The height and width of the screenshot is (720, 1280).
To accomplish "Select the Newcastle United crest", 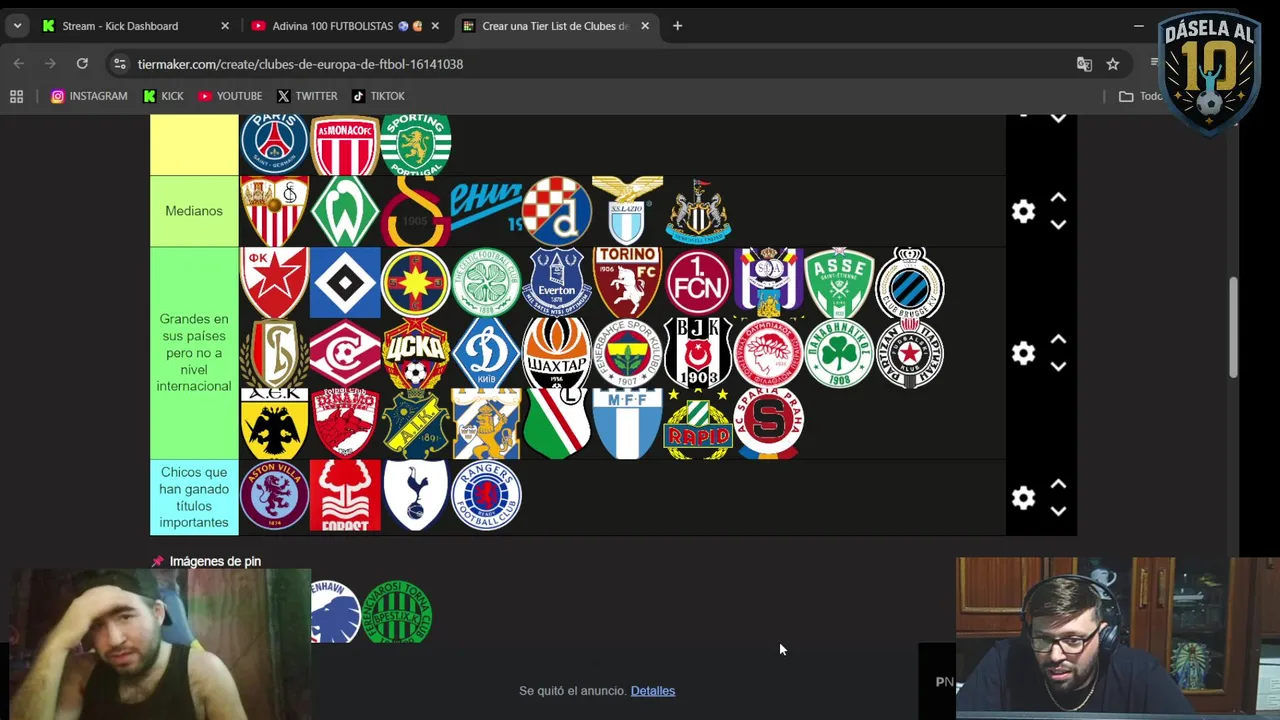I will [698, 211].
